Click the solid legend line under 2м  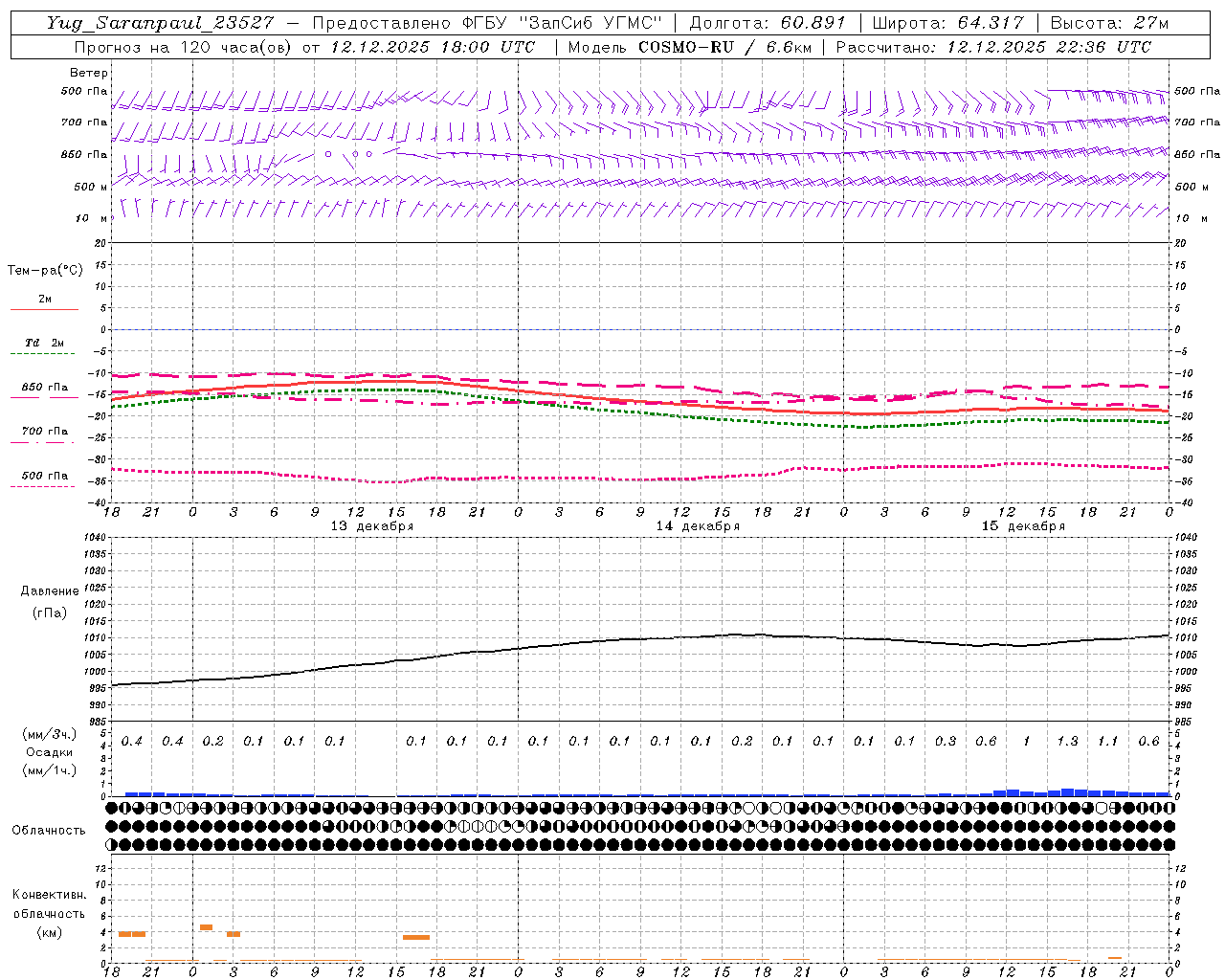[x=44, y=310]
